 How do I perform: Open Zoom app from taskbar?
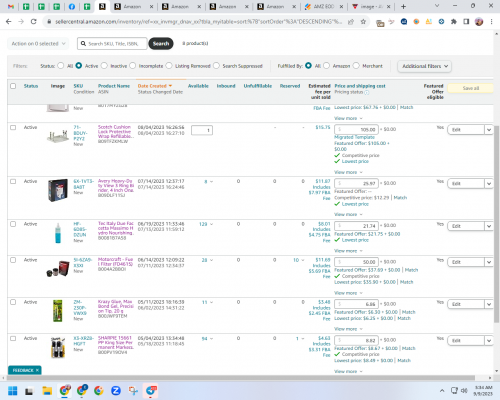116,390
